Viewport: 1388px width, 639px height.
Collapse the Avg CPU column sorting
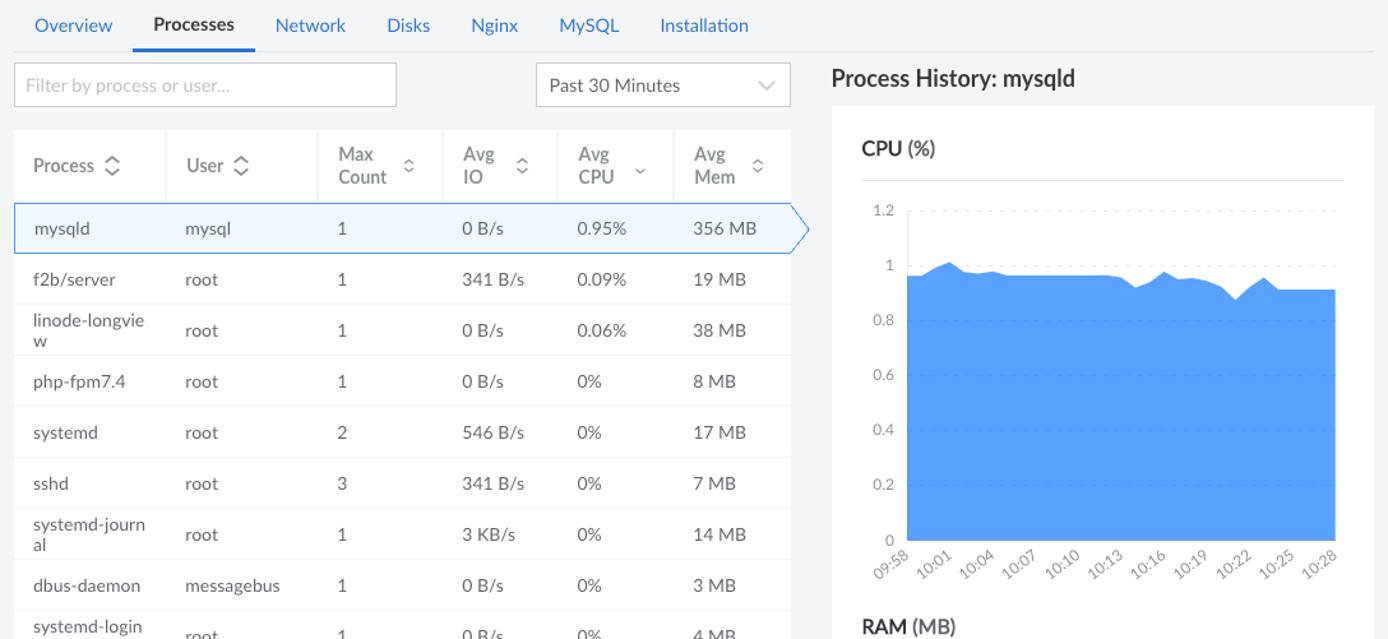click(640, 173)
